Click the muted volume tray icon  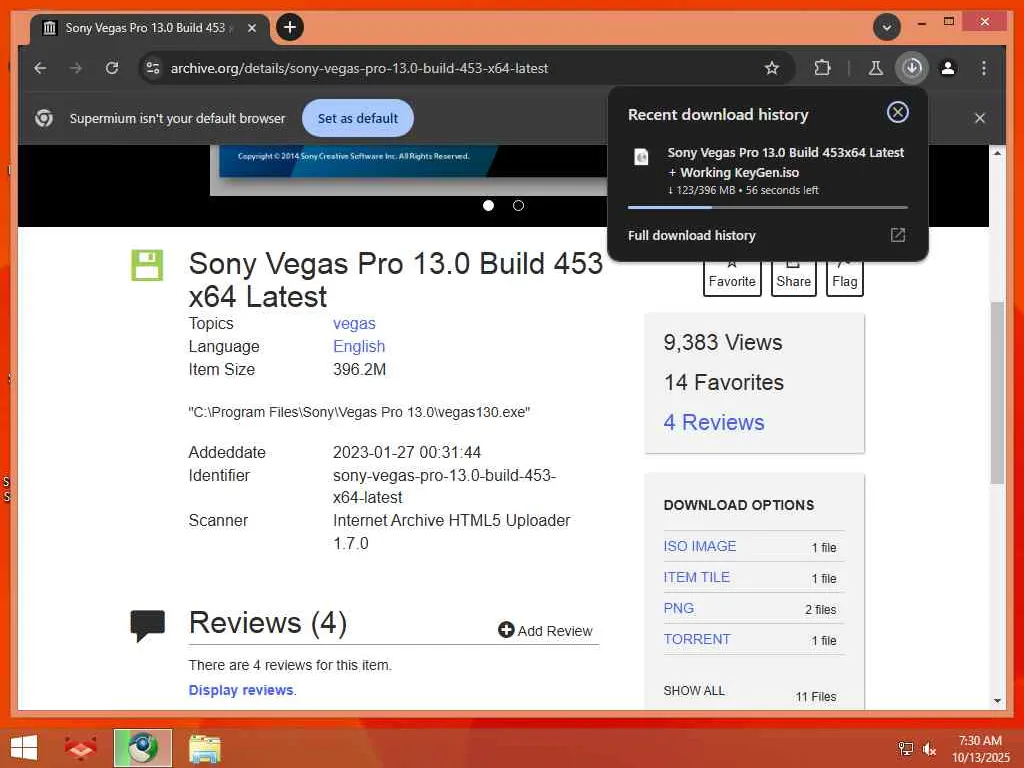[929, 749]
